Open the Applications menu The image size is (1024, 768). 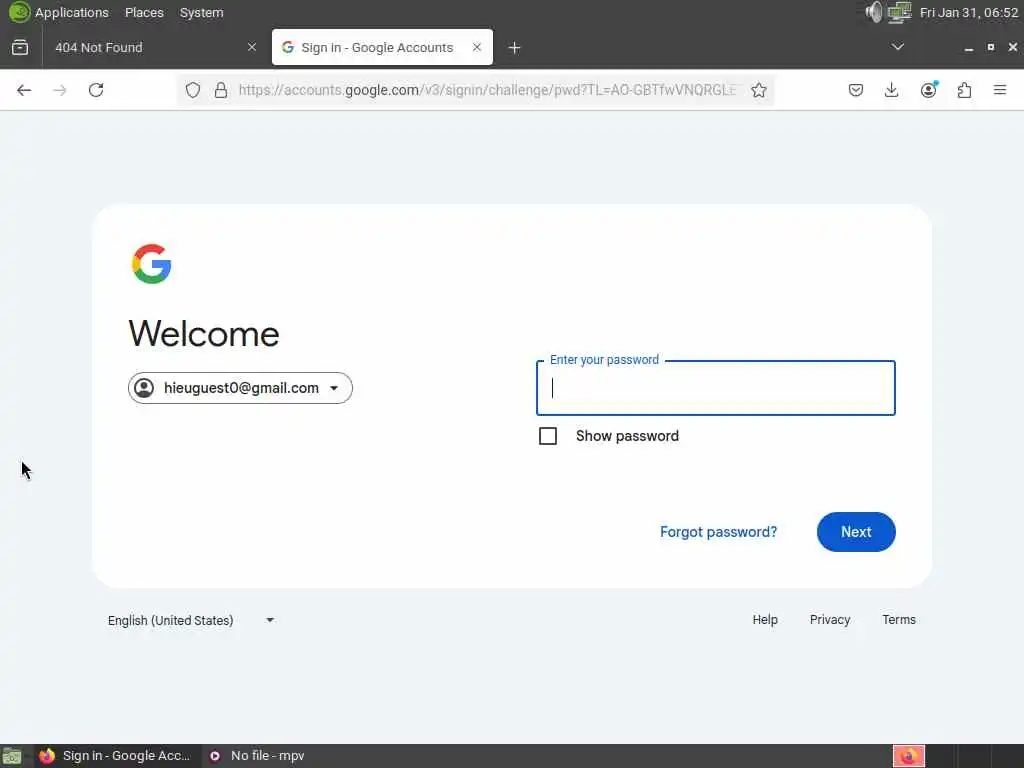pyautogui.click(x=71, y=12)
